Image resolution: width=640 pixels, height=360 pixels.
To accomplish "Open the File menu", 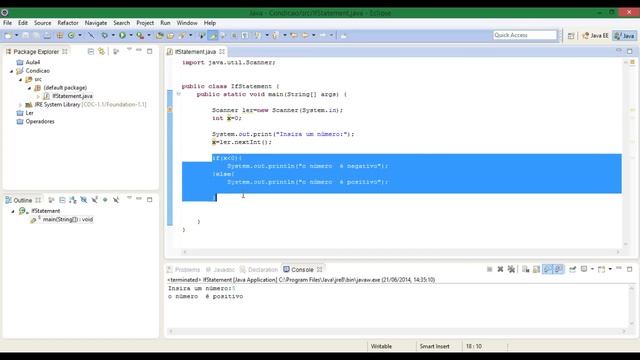I will click(x=7, y=23).
